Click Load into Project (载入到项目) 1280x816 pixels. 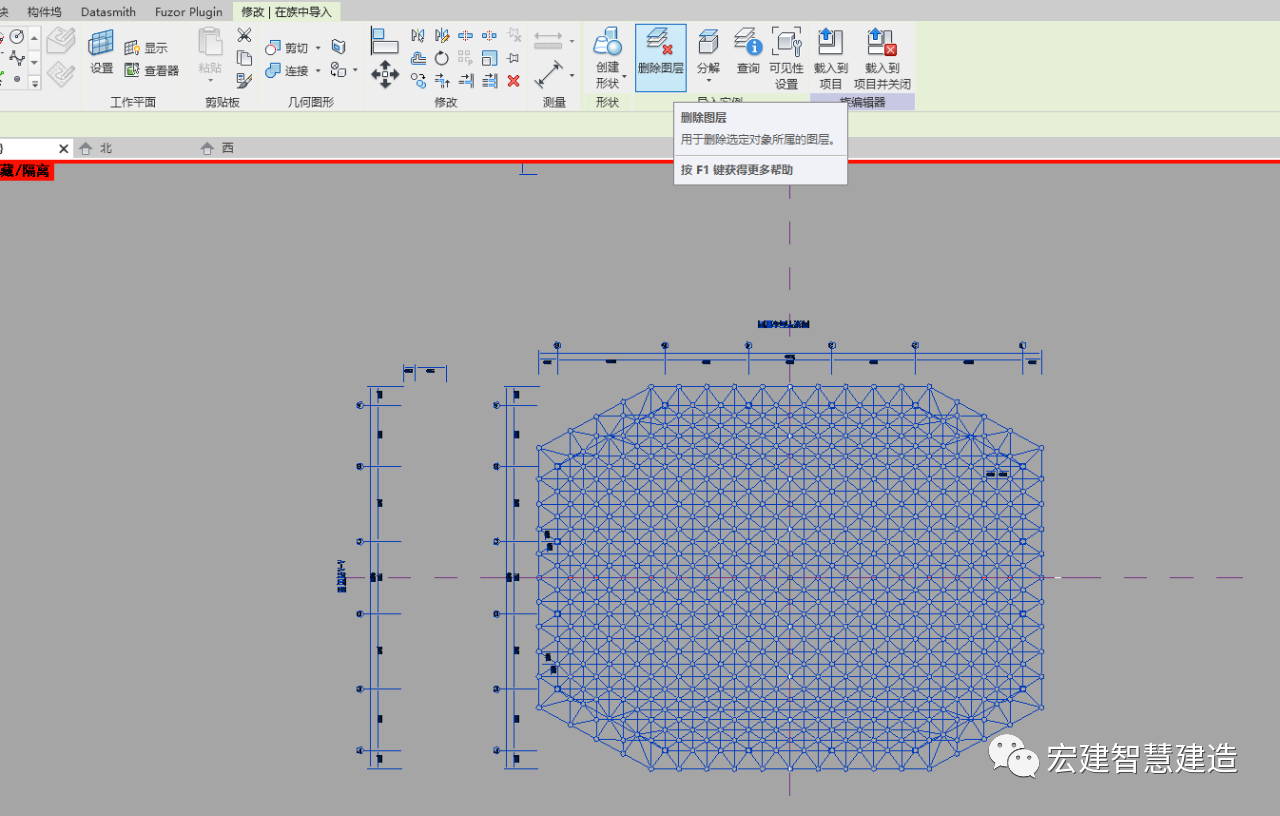(x=830, y=58)
